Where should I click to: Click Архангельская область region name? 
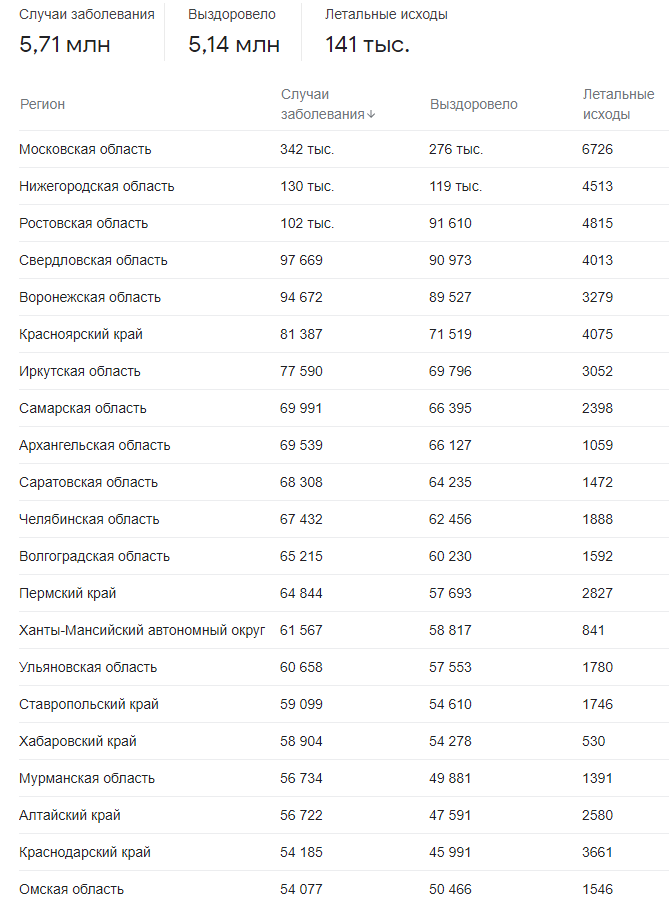tap(94, 445)
